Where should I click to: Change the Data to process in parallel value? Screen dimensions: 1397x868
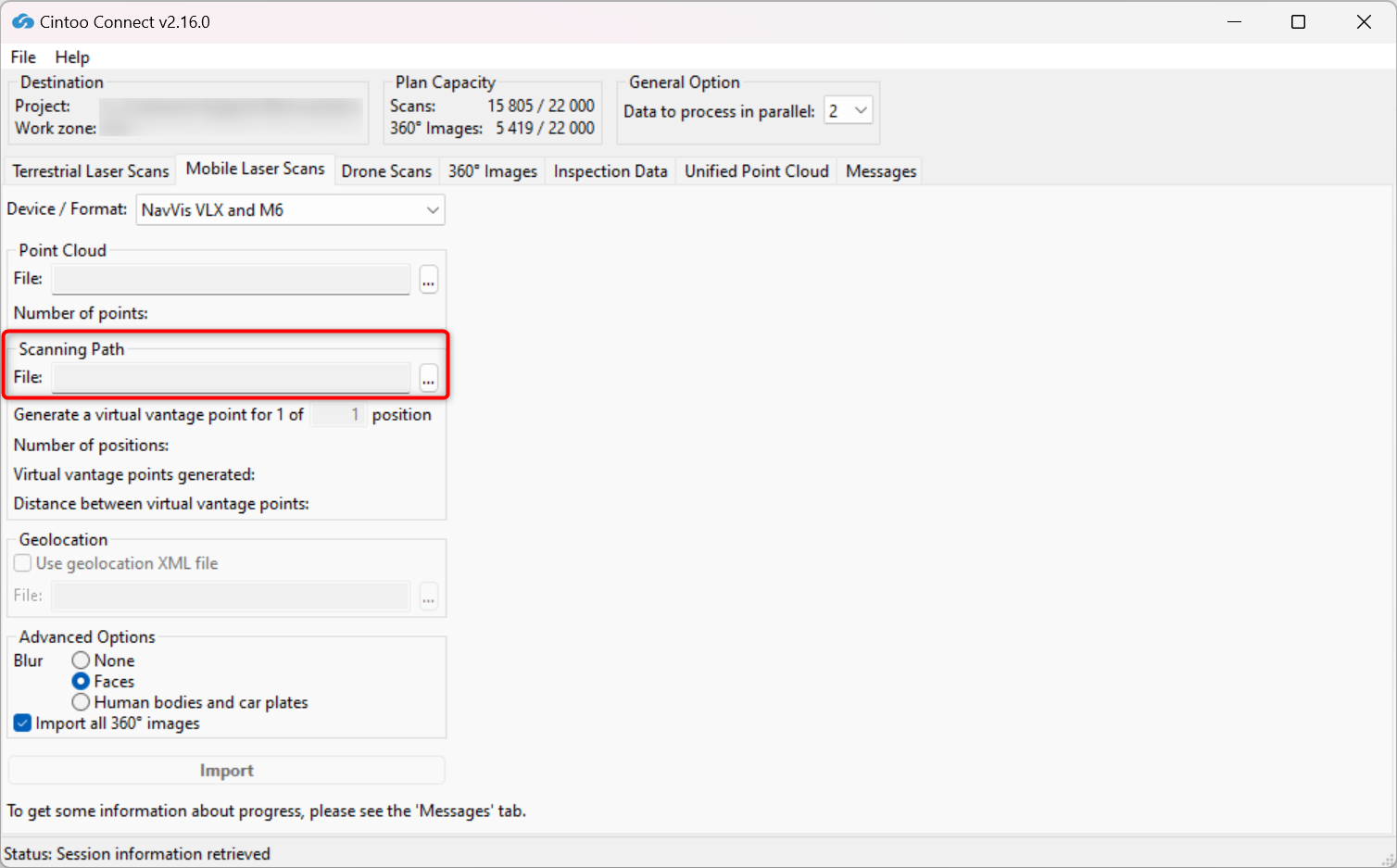coord(849,111)
